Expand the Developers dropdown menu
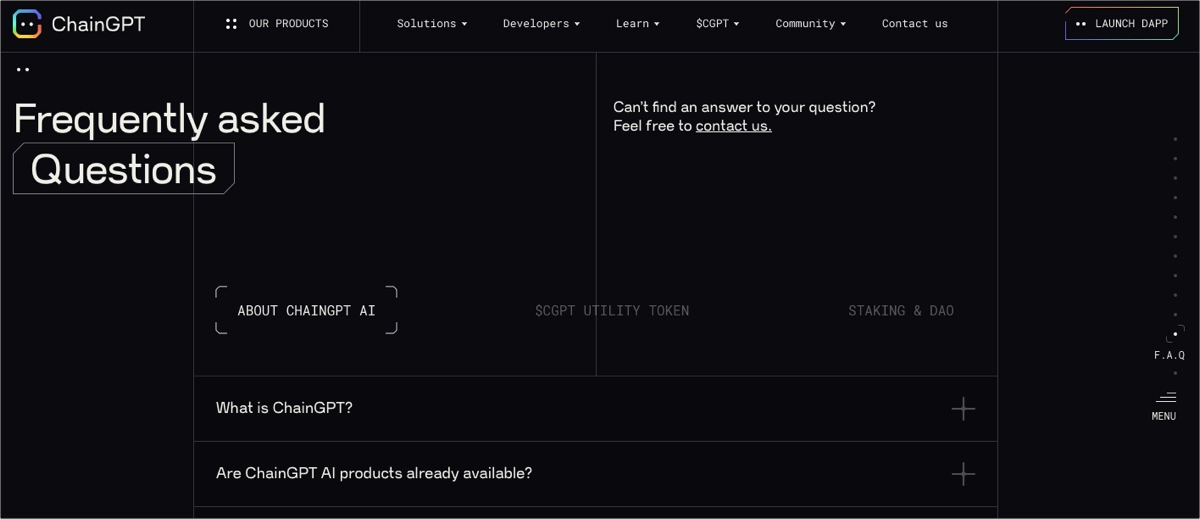Viewport: 1200px width, 519px height. [x=541, y=23]
